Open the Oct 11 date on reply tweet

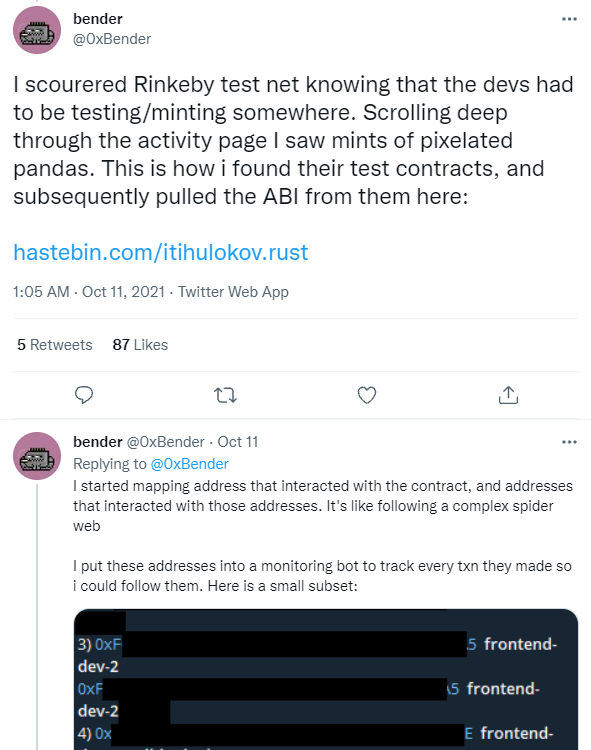[238, 442]
